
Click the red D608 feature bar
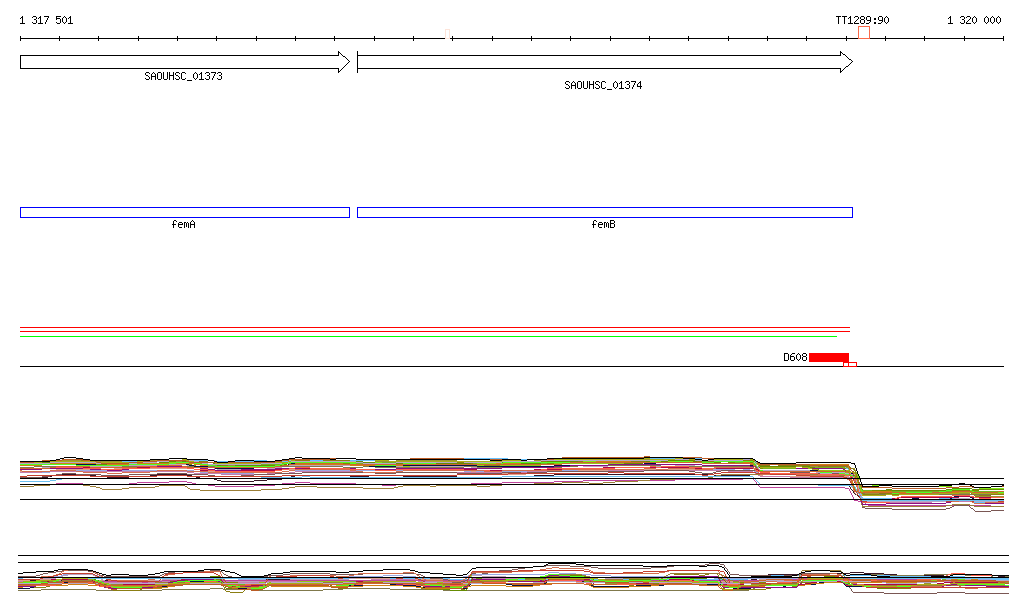829,357
